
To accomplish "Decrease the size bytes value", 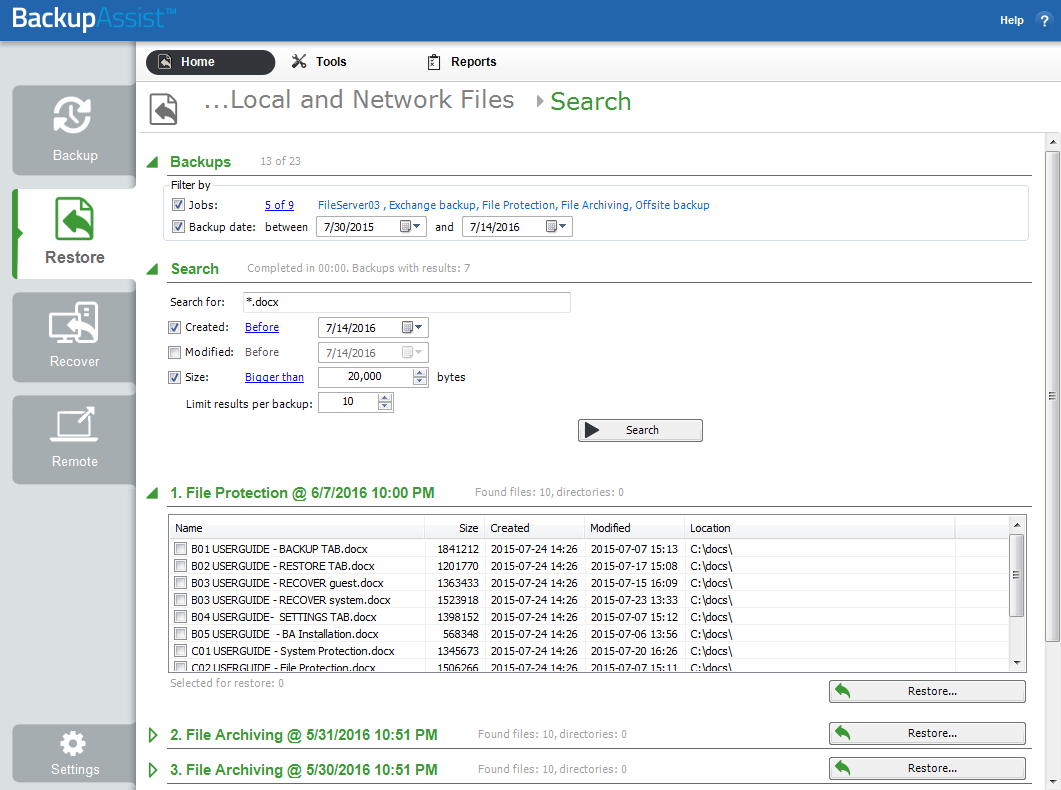I will [420, 381].
